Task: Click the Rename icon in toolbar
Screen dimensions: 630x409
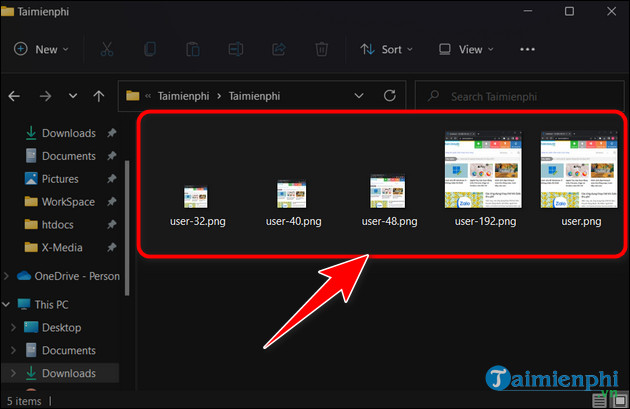Action: 235,49
